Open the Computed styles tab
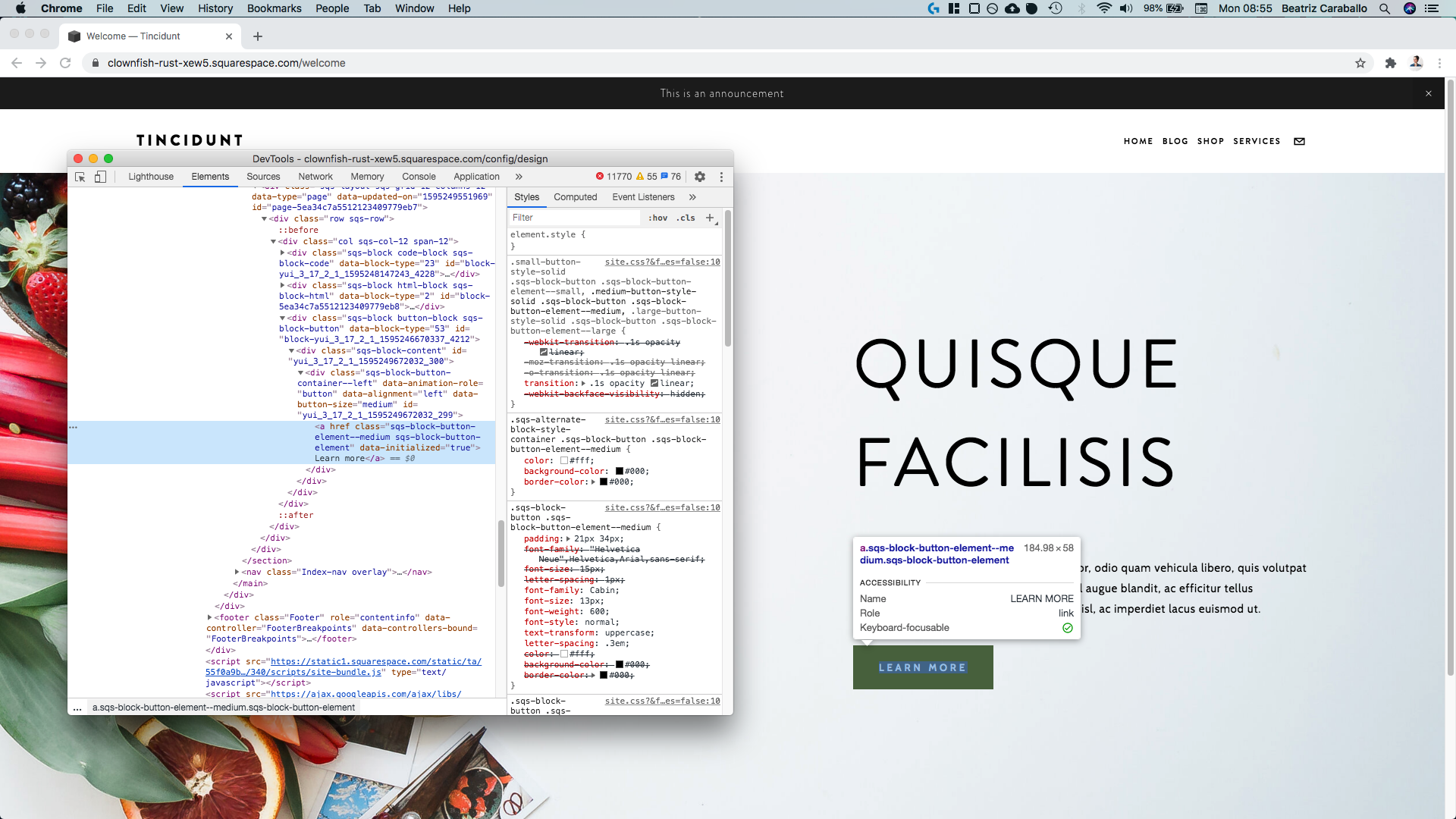Screen dimensions: 1456x819 (x=575, y=197)
